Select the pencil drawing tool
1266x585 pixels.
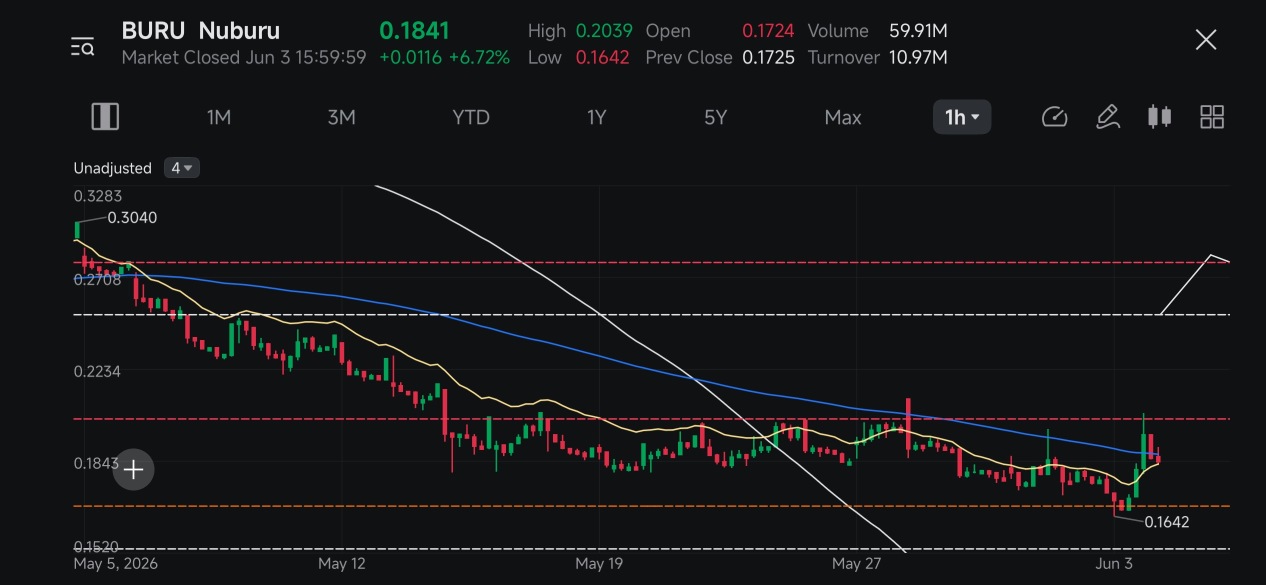pos(1107,117)
